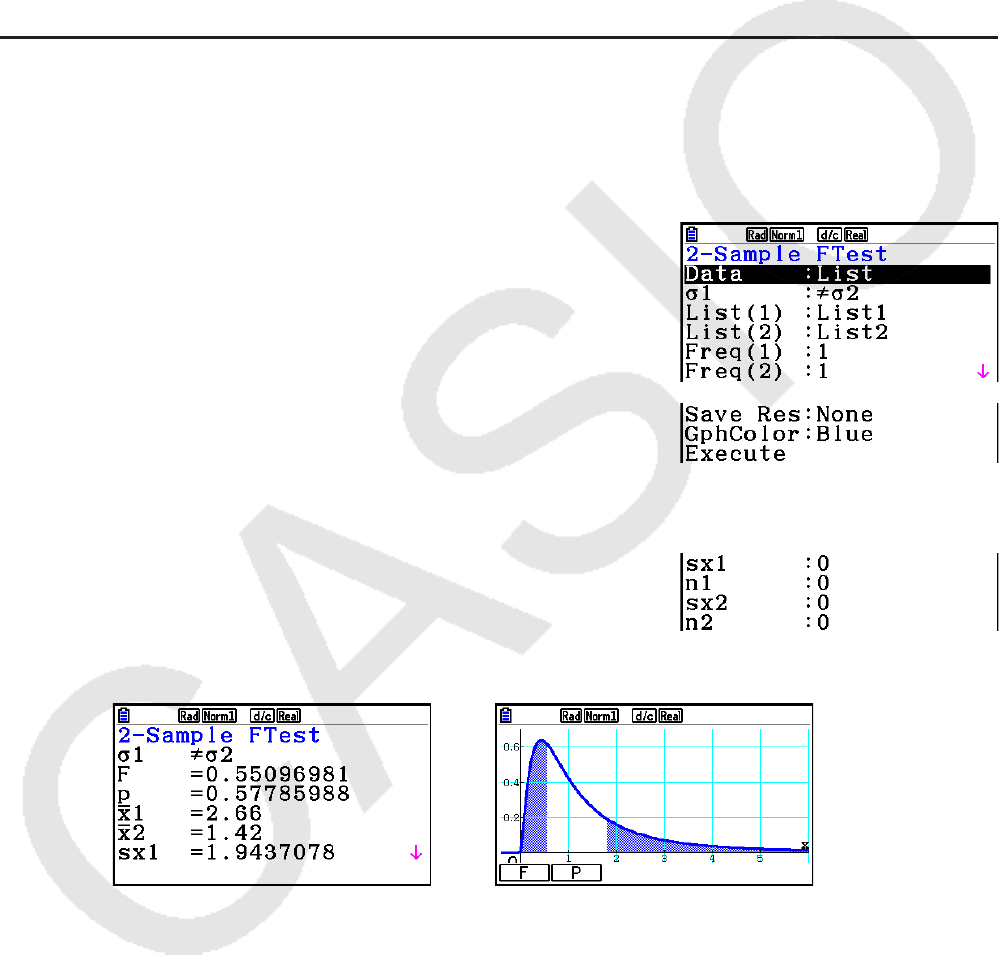The height and width of the screenshot is (955, 999).
Task: Click Norm1 indicator in graph screen status bar
Action: [601, 716]
